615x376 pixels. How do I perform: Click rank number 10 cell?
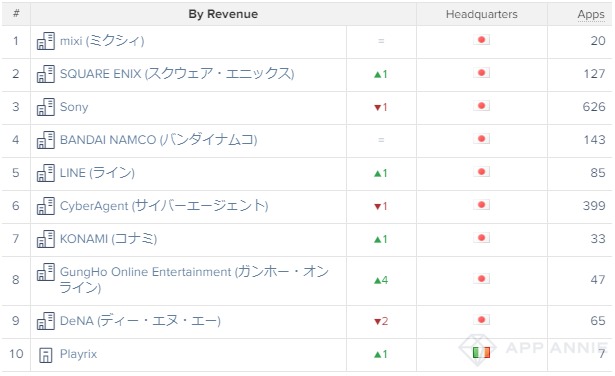(16, 354)
